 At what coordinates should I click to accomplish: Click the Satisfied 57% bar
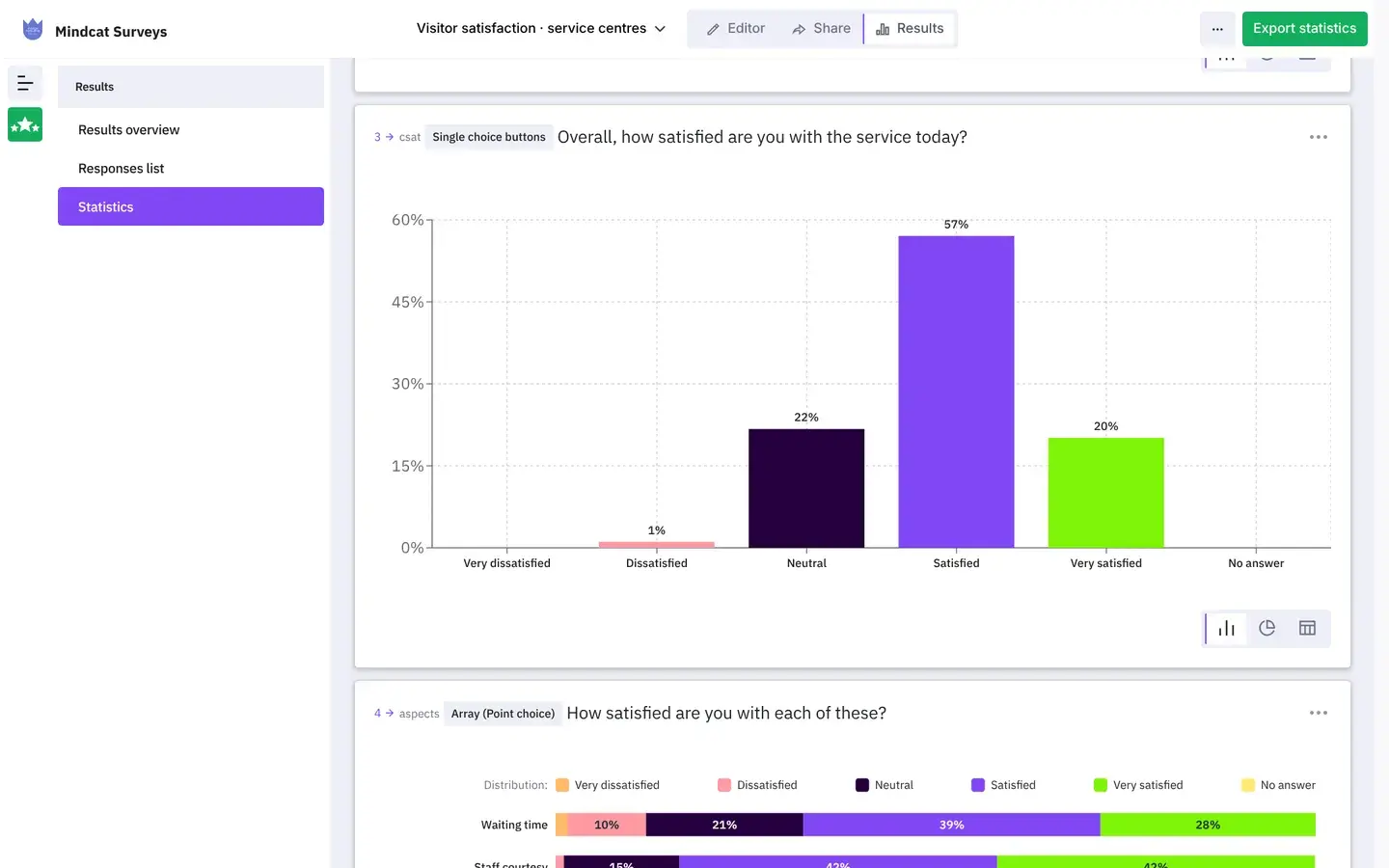tap(956, 392)
